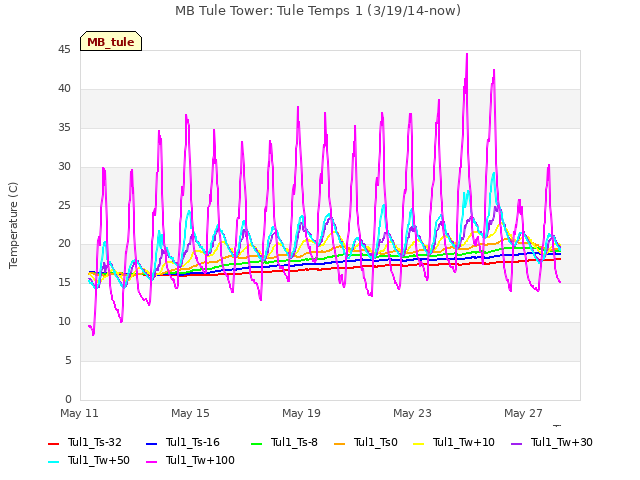Click the 20 y-axis tick label
Screen dimensions: 640x480
tap(64, 244)
